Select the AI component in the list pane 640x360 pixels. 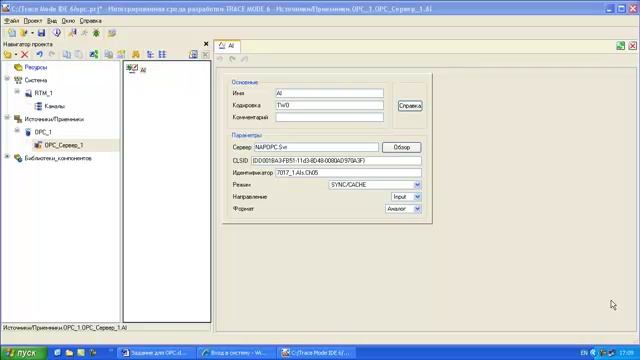137,69
